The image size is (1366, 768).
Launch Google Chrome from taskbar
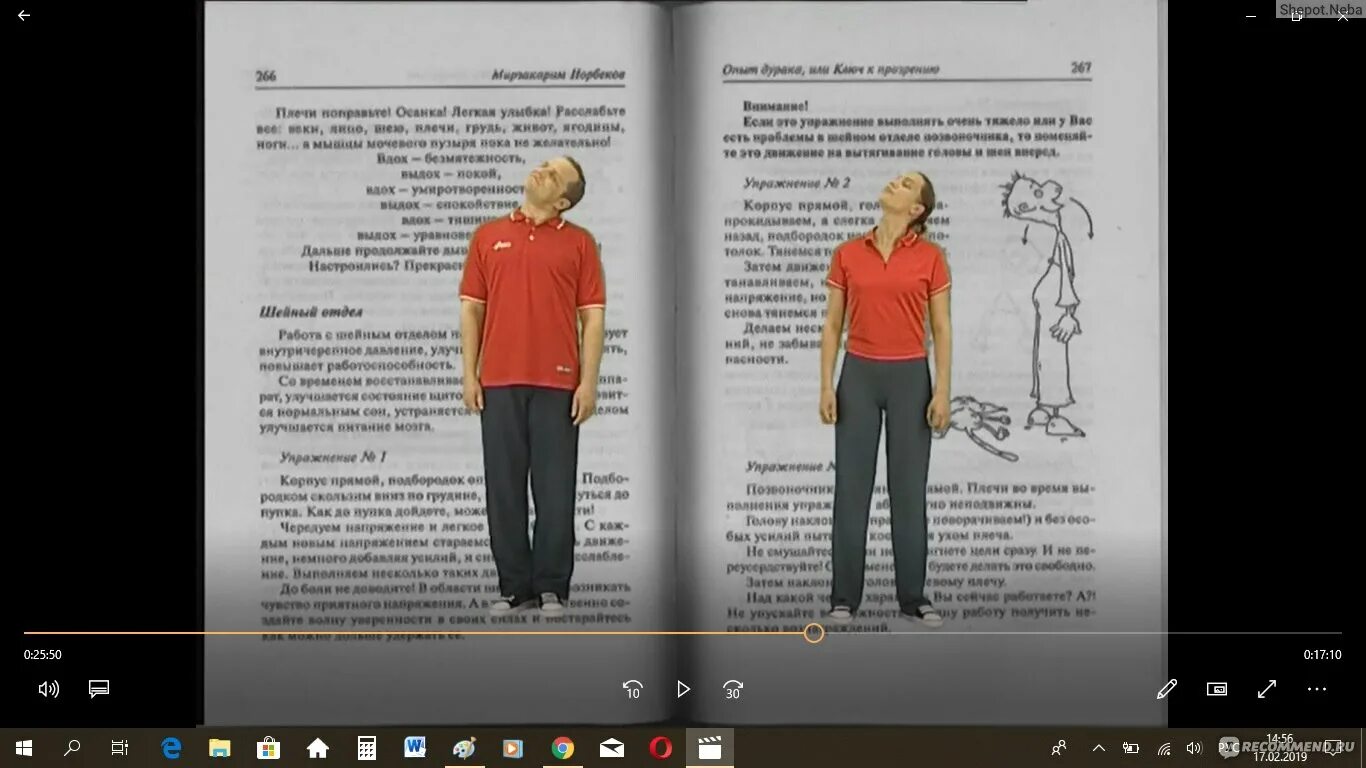tap(563, 748)
